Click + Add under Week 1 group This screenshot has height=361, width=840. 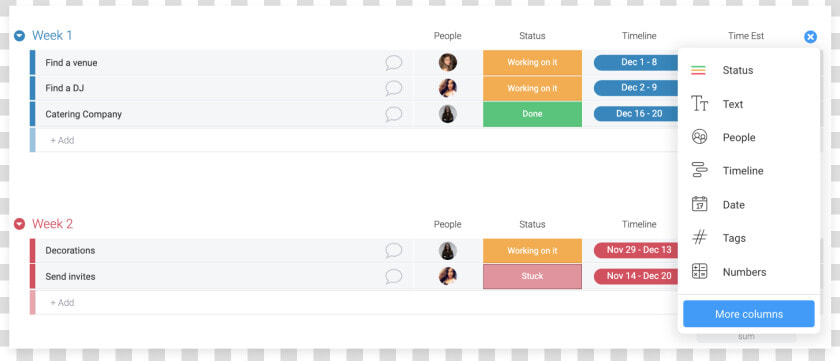click(62, 140)
